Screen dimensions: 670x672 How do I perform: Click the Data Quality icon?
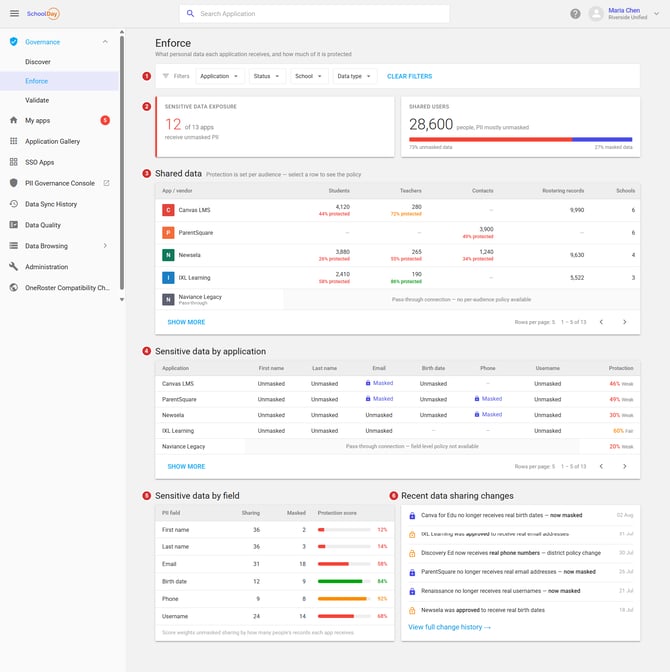pos(14,225)
